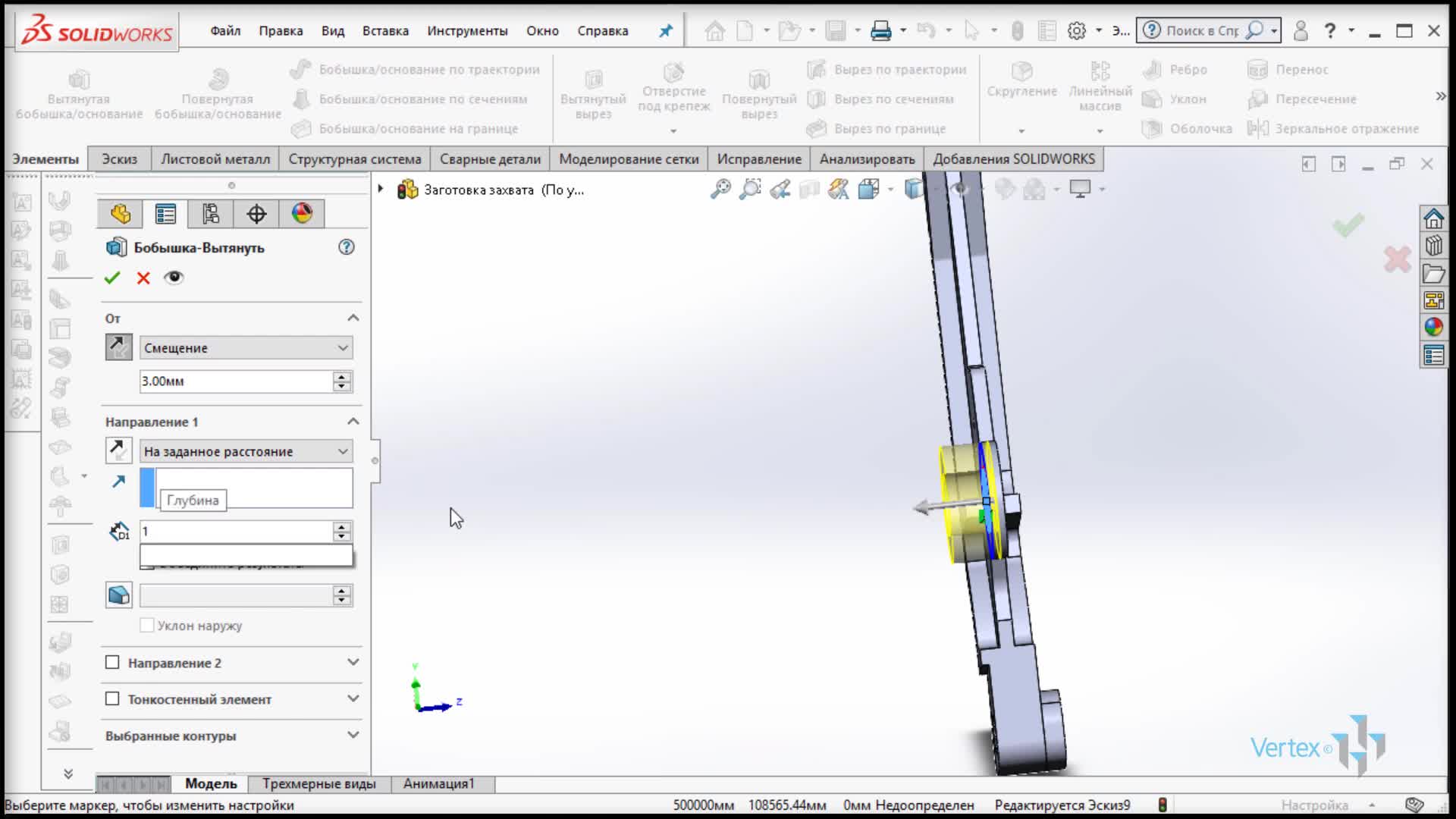Open help for Бобышка-Вытянуть
This screenshot has height=819, width=1456.
coord(347,247)
